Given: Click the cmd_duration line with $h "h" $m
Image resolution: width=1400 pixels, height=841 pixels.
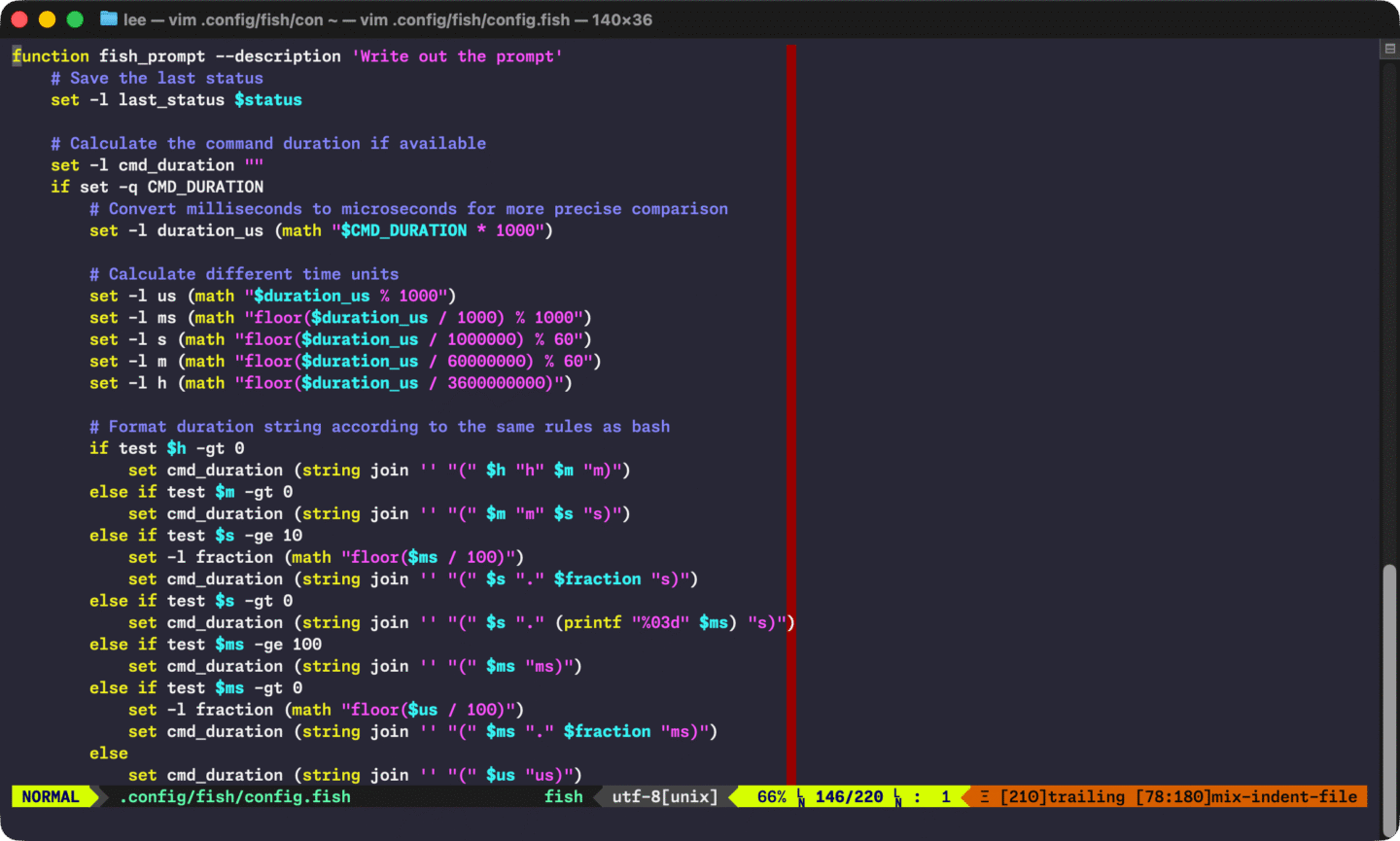Looking at the screenshot, I should click(x=379, y=471).
